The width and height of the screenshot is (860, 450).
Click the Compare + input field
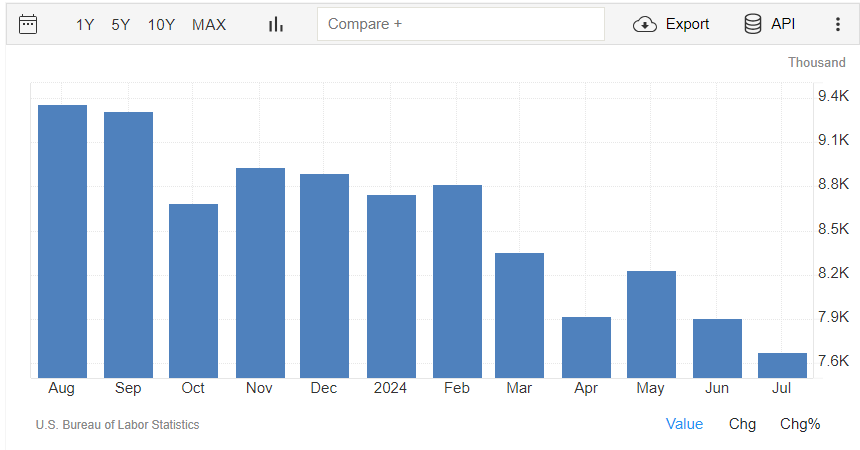(461, 24)
